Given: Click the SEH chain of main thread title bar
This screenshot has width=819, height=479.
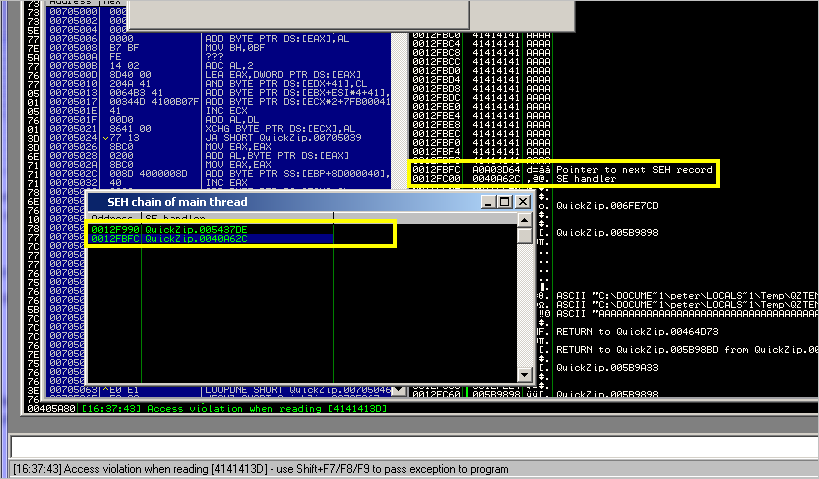Looking at the screenshot, I should [x=280, y=202].
